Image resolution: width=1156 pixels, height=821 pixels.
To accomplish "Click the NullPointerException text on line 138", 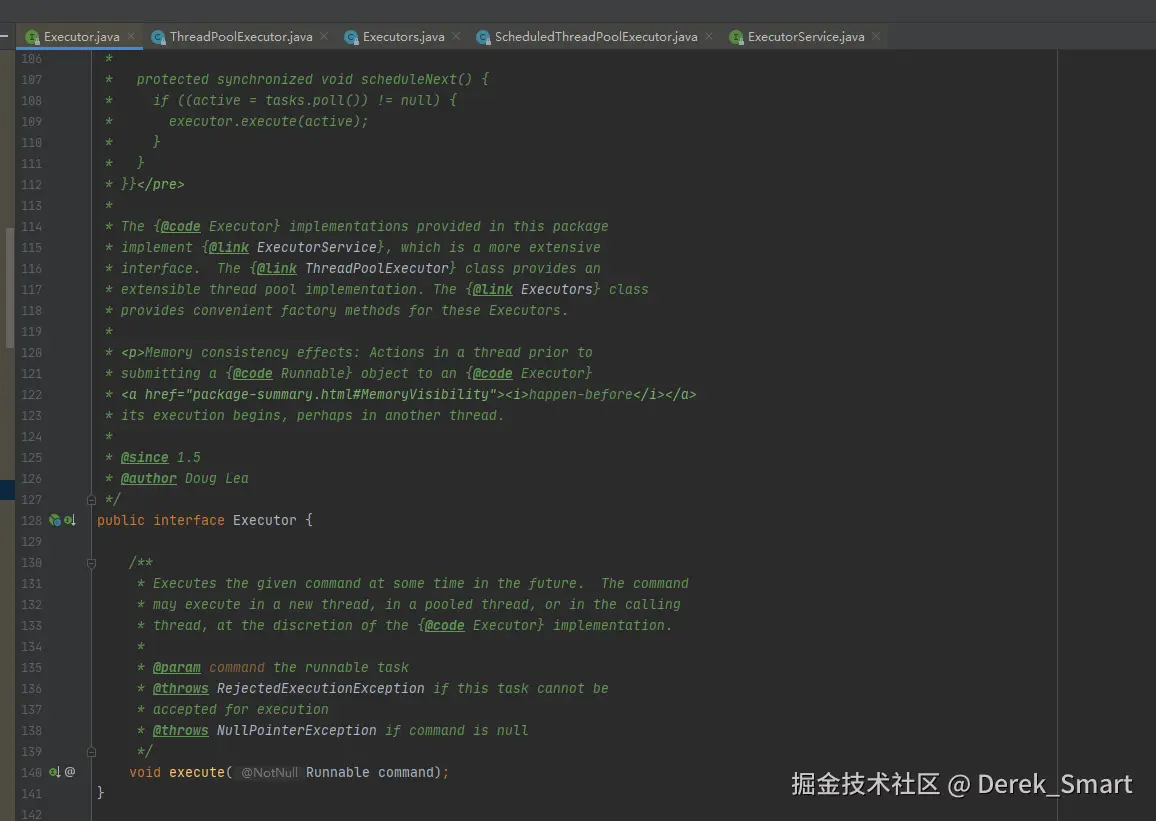I will click(296, 730).
